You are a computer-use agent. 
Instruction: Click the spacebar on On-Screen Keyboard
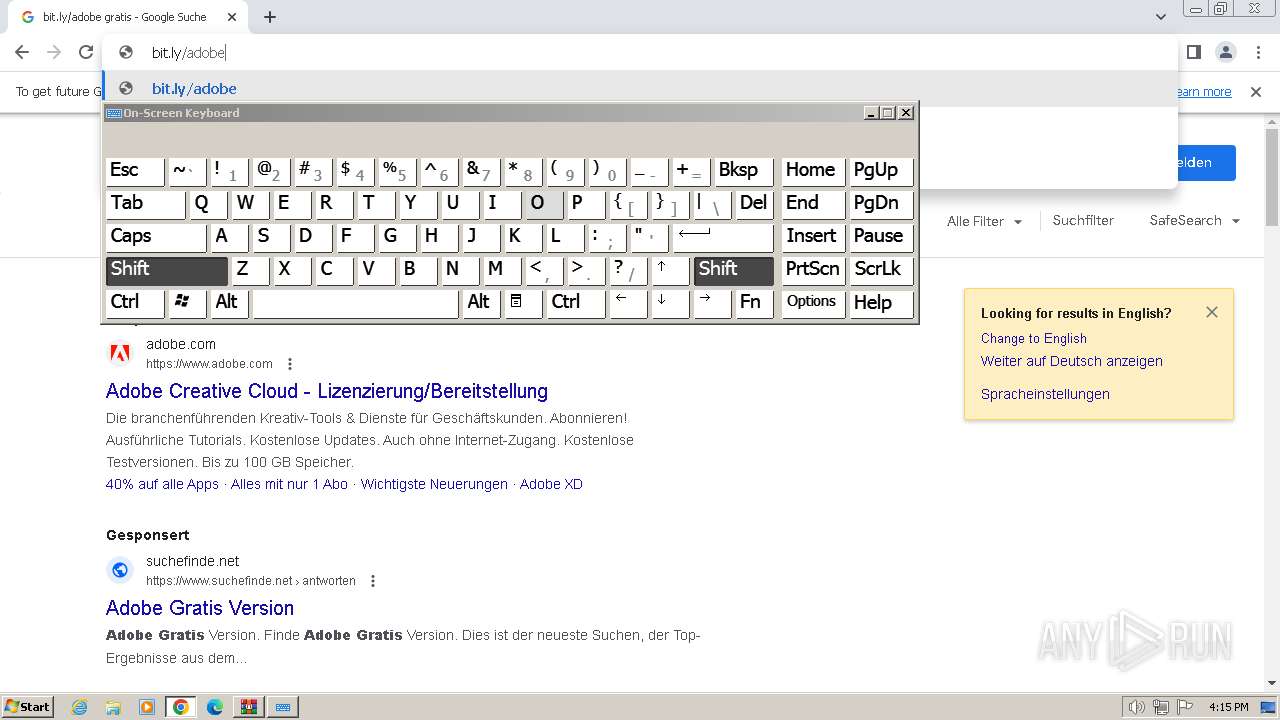pos(355,303)
